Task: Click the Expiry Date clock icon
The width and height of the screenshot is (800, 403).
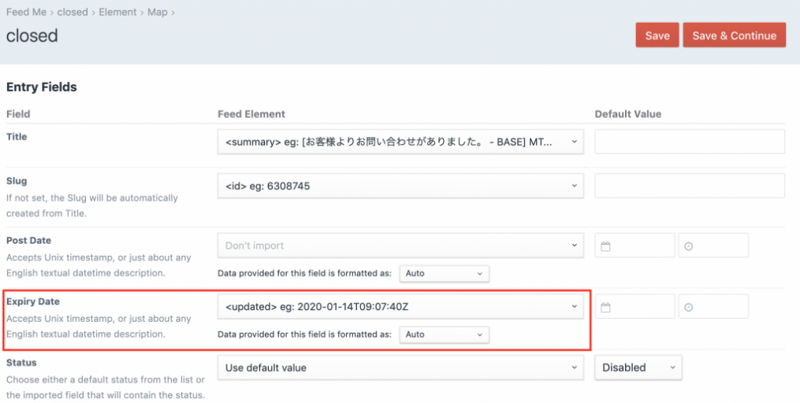Action: click(690, 307)
